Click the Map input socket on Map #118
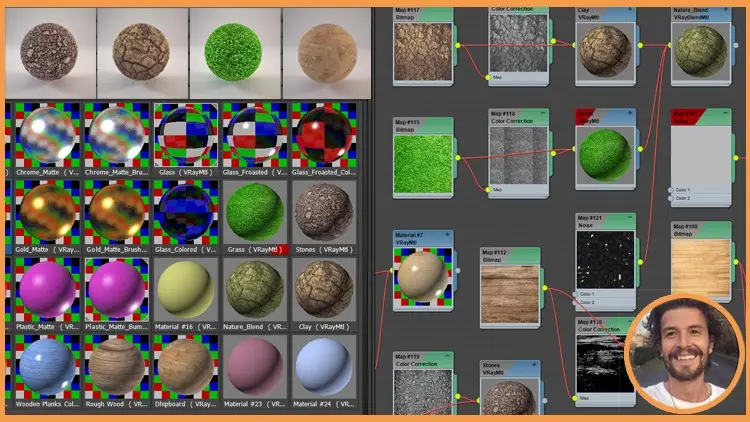The width and height of the screenshot is (750, 422). [x=488, y=189]
